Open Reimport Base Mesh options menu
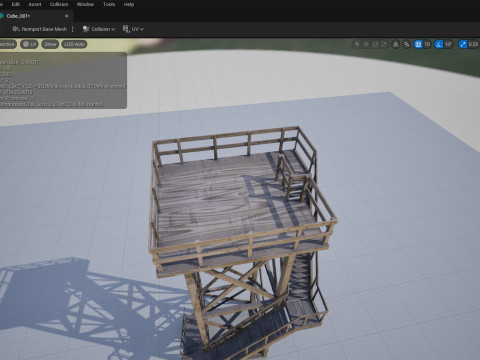Screen dimensions: 480x360 72,29
